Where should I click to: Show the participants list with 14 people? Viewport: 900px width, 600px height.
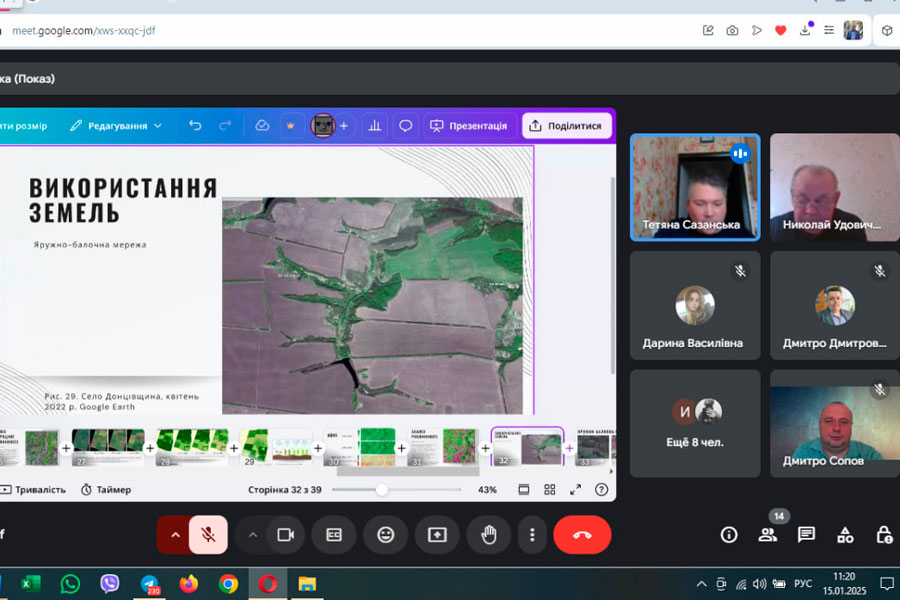[x=767, y=535]
